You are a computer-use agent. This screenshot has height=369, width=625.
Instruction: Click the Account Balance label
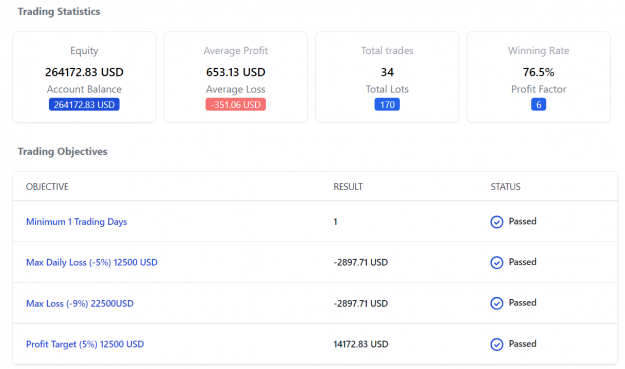click(84, 89)
